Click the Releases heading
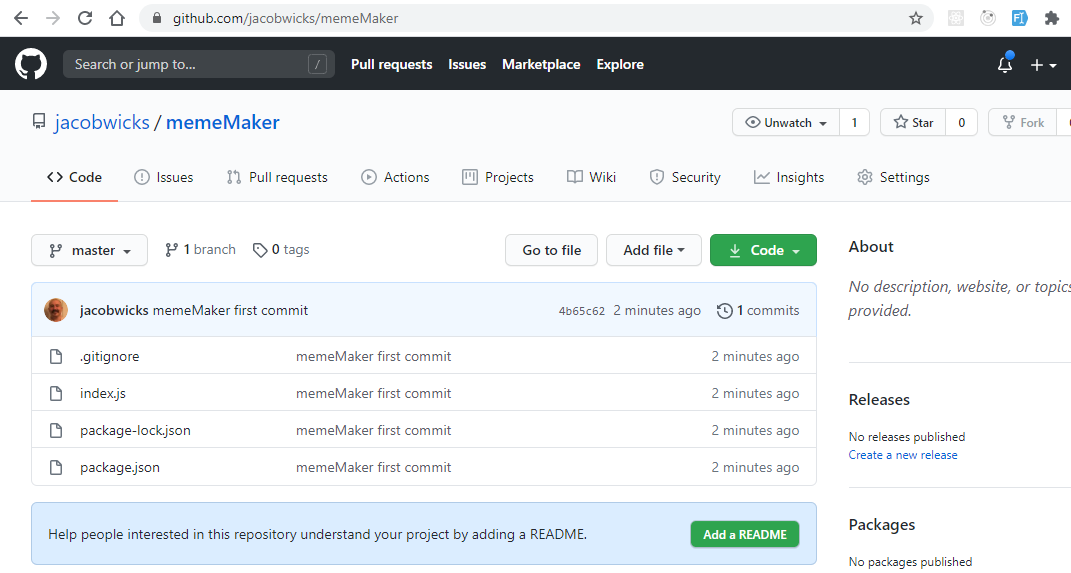The width and height of the screenshot is (1071, 573). 879,400
